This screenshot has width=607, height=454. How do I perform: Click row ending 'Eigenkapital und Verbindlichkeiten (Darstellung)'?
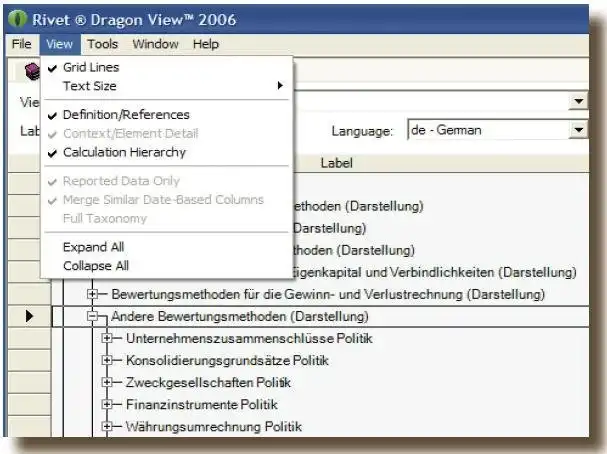[x=435, y=272]
